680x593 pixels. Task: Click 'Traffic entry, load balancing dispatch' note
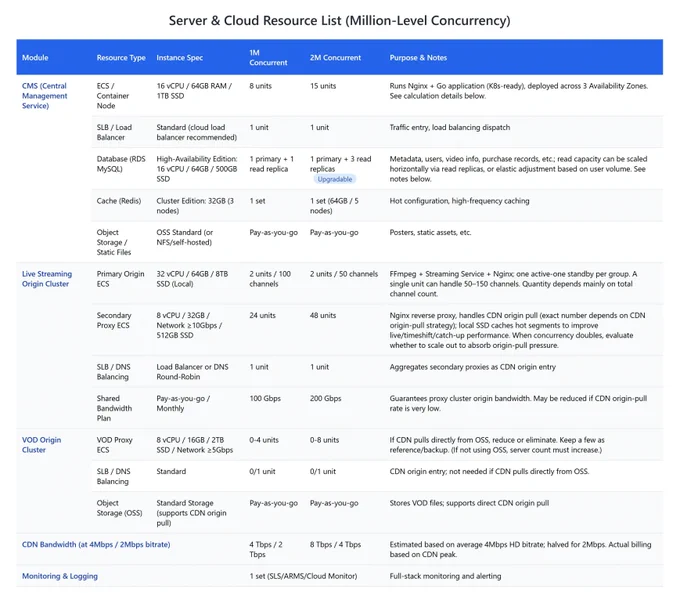pyautogui.click(x=450, y=128)
